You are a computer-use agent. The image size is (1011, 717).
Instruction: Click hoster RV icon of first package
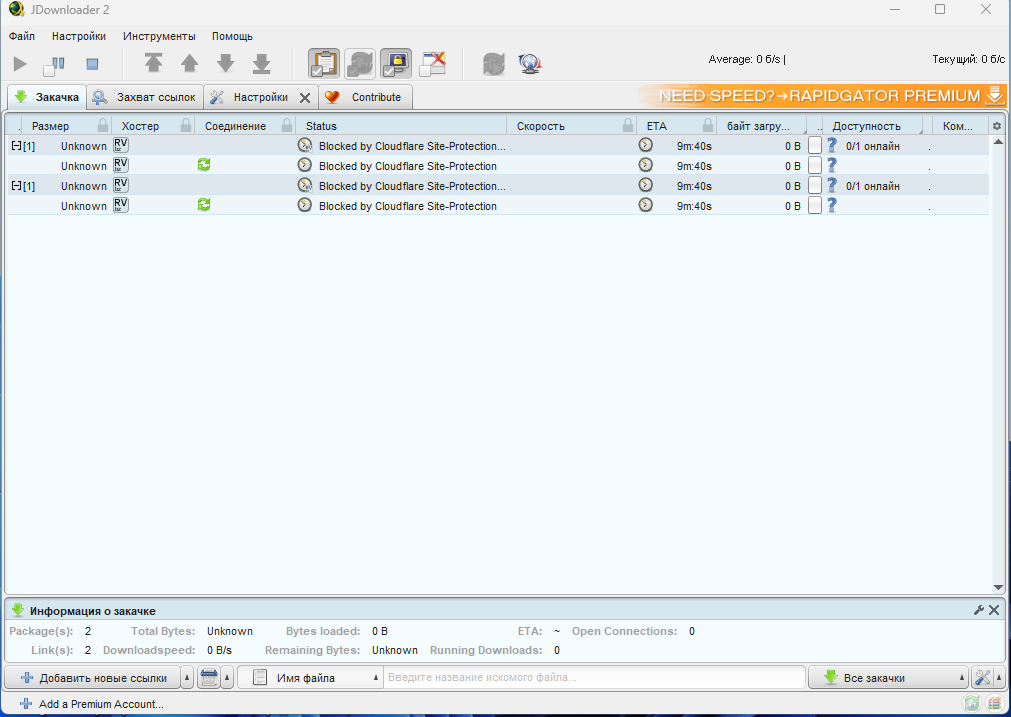click(121, 145)
